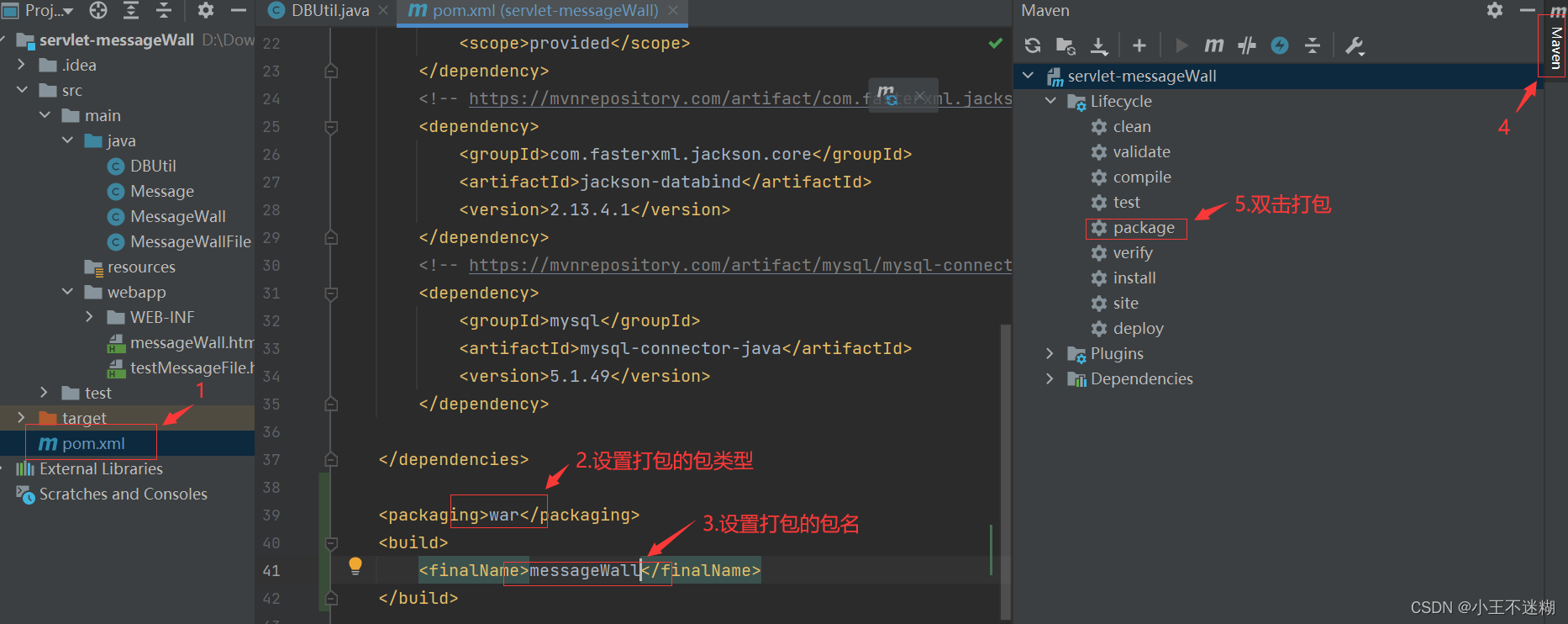This screenshot has width=1568, height=624.
Task: Expand all in Project panel
Action: pos(131,10)
